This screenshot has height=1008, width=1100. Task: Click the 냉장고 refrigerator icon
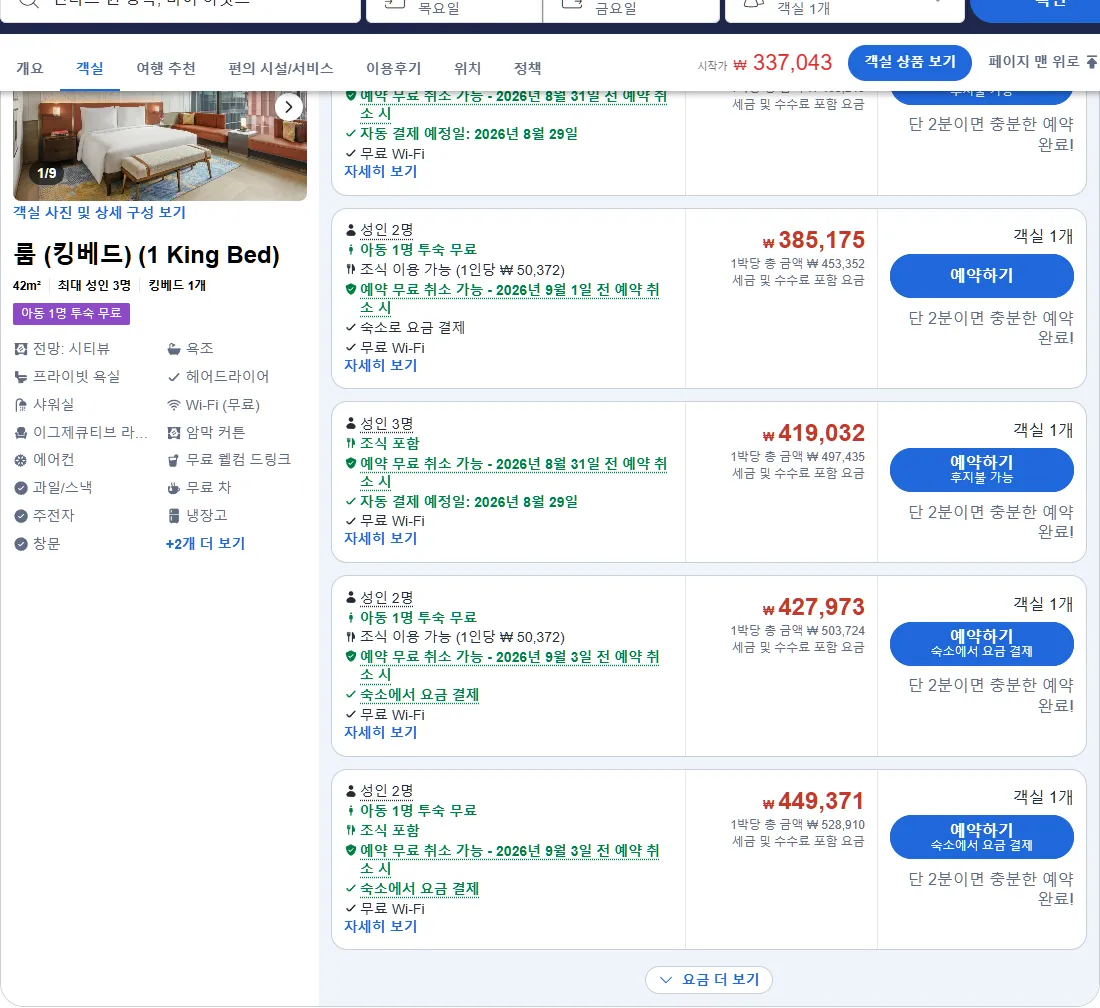click(x=174, y=516)
